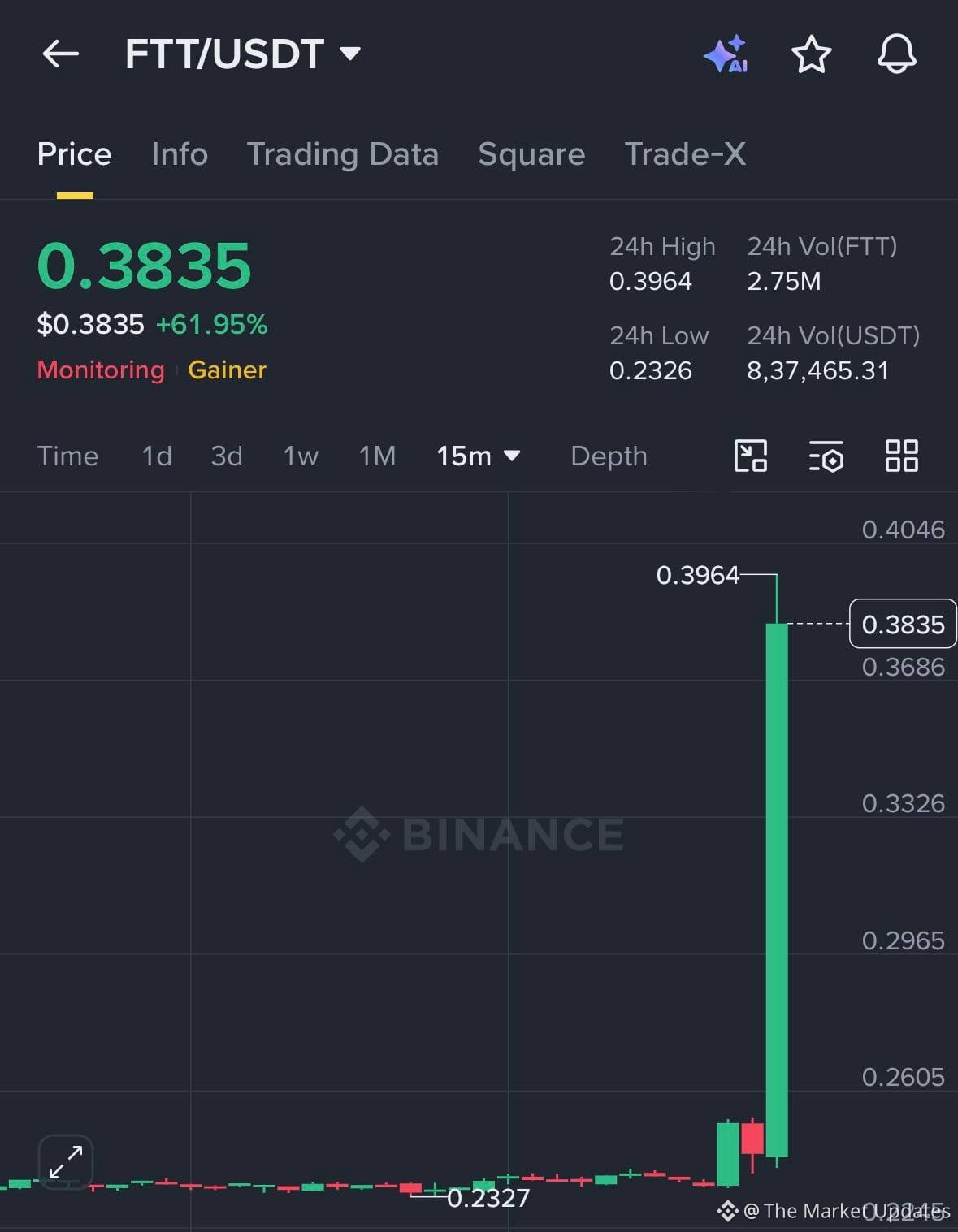The image size is (958, 1232).
Task: Tap the Gainer tag label
Action: (x=227, y=370)
